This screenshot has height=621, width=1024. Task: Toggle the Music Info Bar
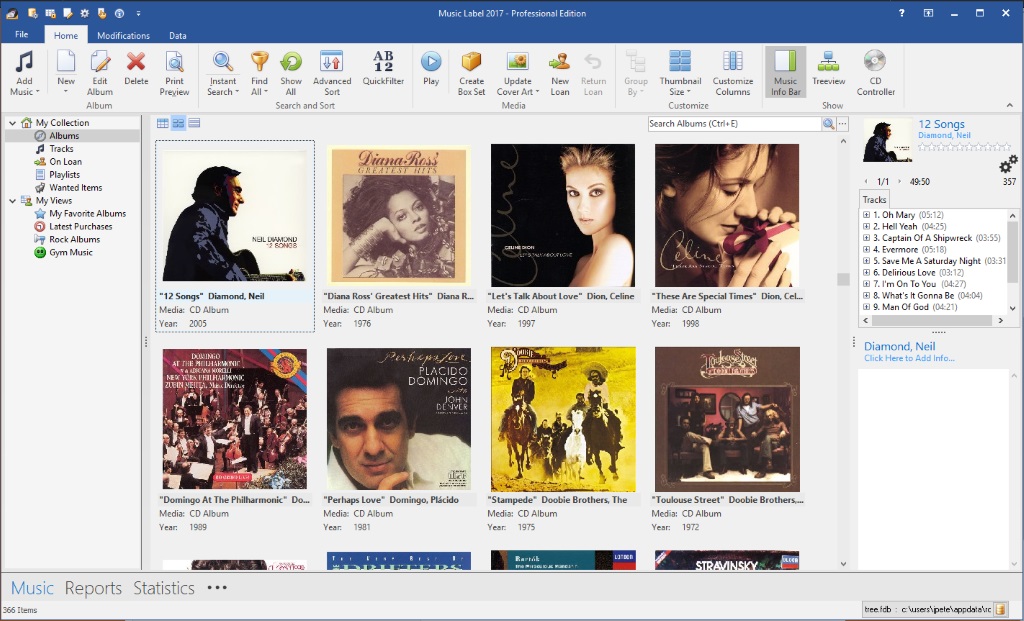tap(785, 72)
